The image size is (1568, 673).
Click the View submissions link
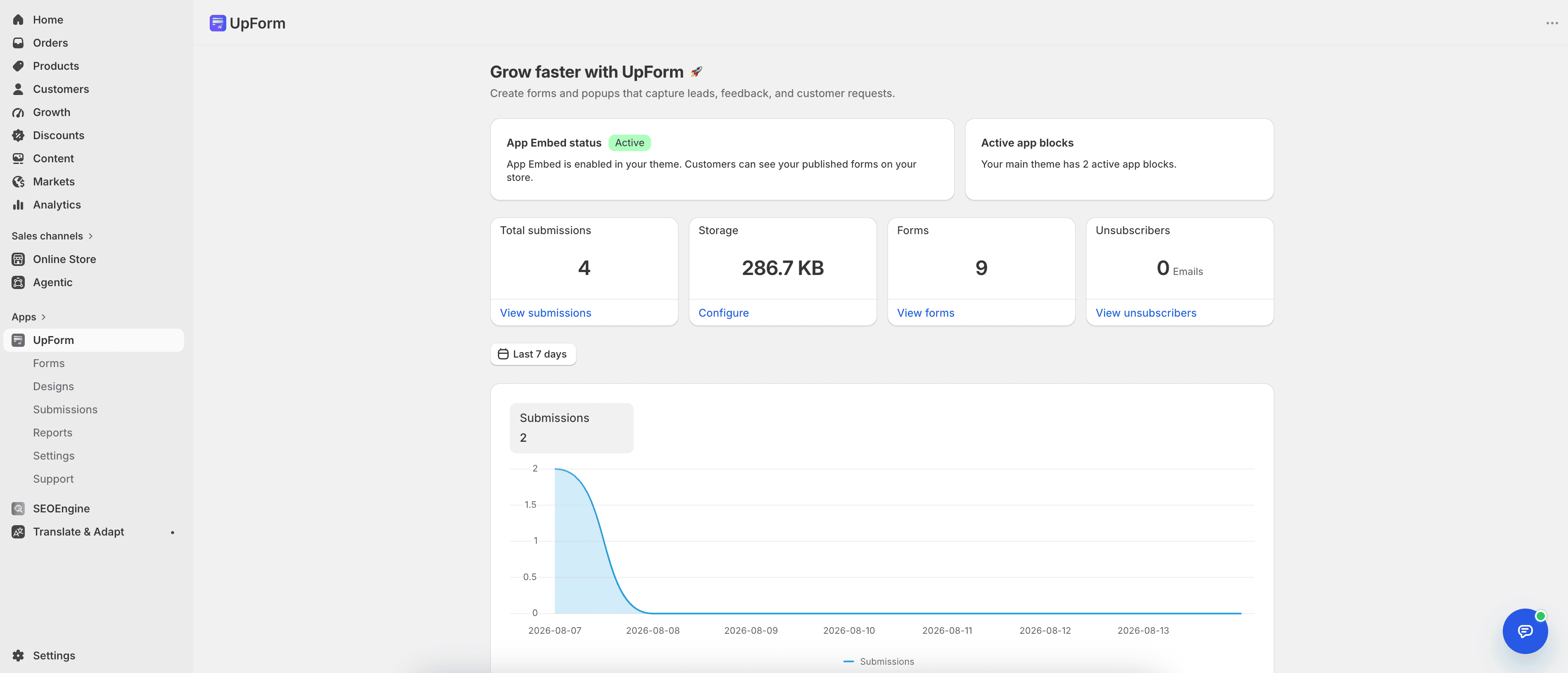545,313
